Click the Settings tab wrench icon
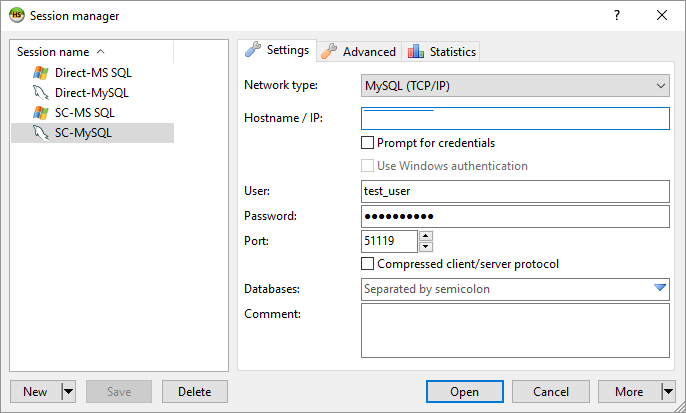 [x=253, y=50]
